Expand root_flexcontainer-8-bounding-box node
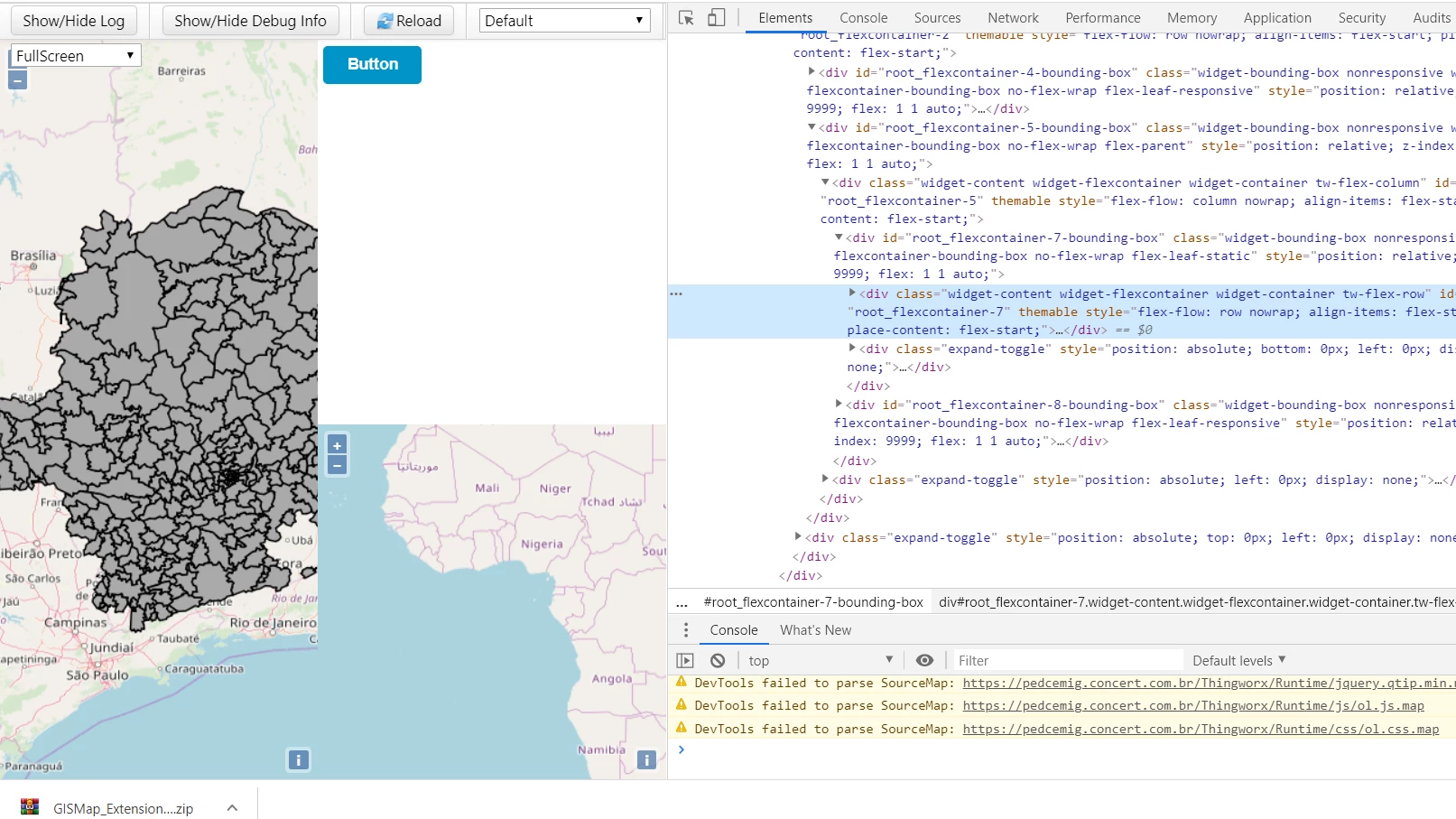The image size is (1456, 819). (839, 405)
